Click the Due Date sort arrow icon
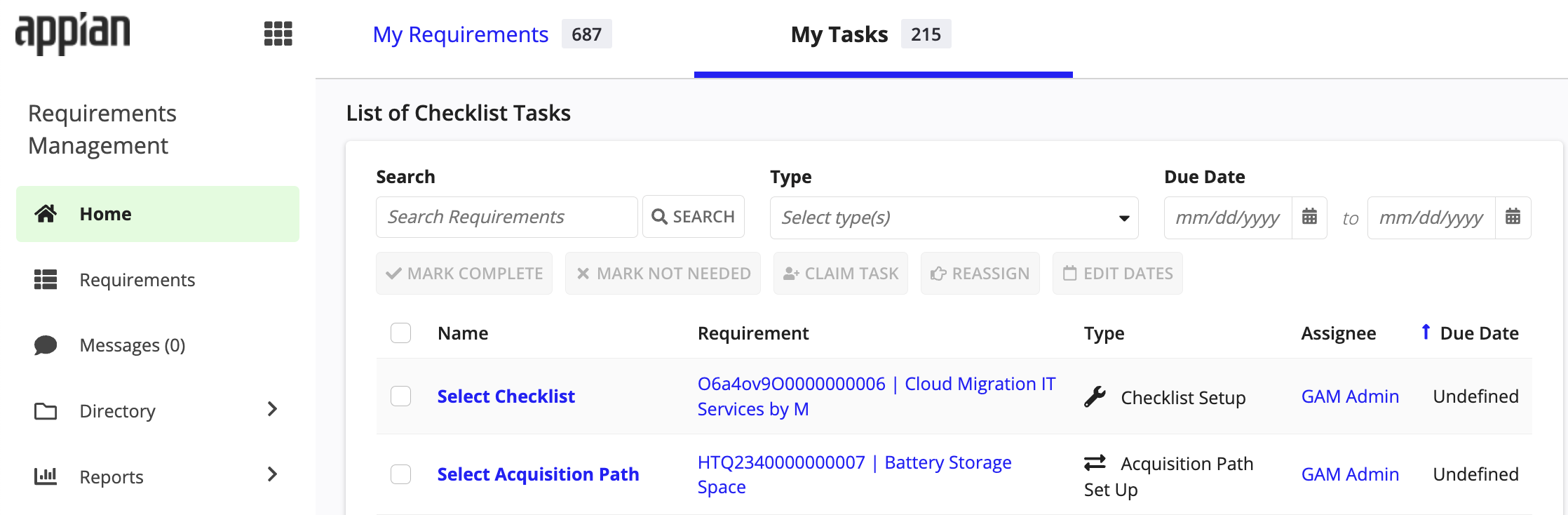 click(x=1425, y=332)
